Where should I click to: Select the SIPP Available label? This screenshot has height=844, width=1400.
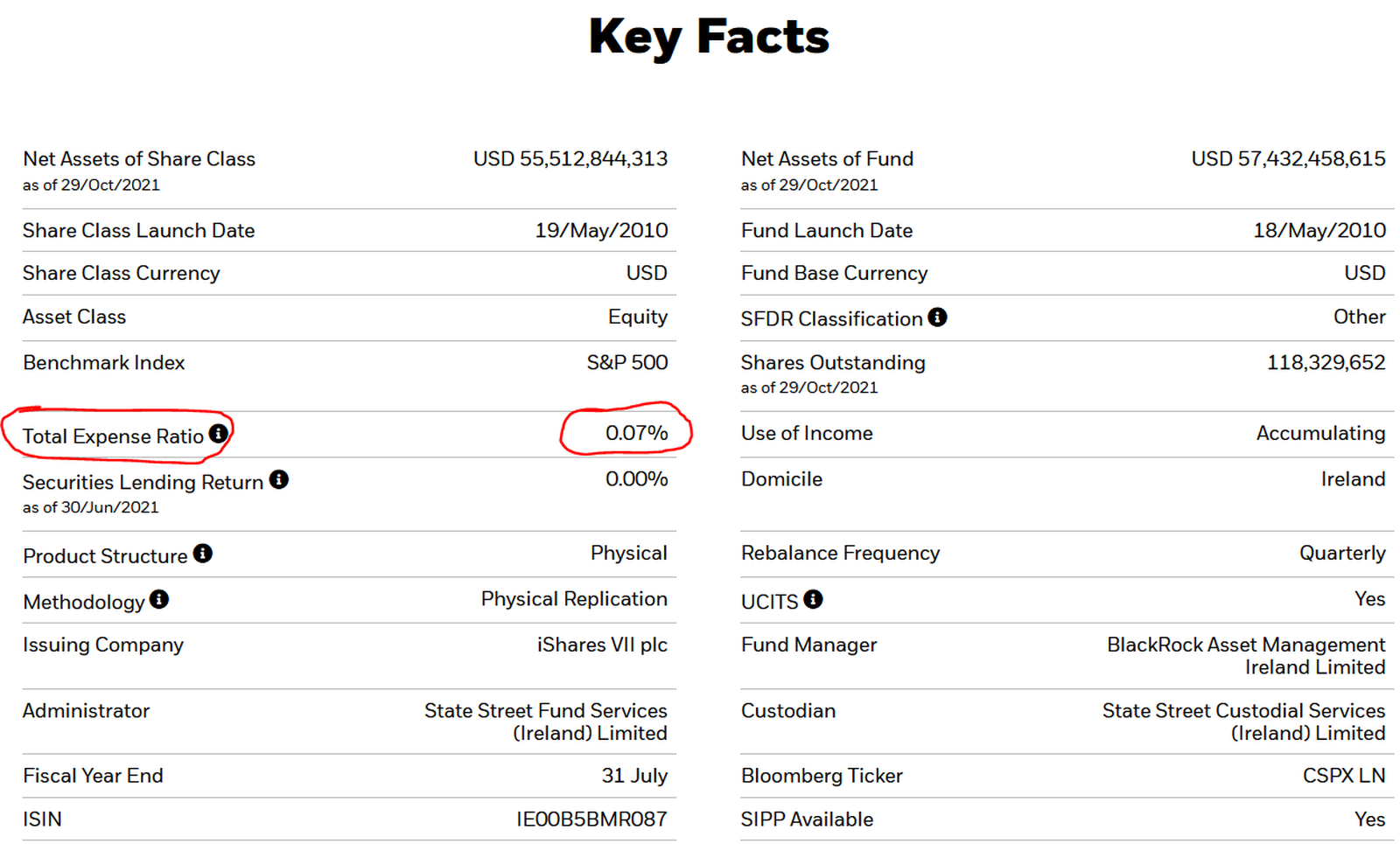pos(807,820)
